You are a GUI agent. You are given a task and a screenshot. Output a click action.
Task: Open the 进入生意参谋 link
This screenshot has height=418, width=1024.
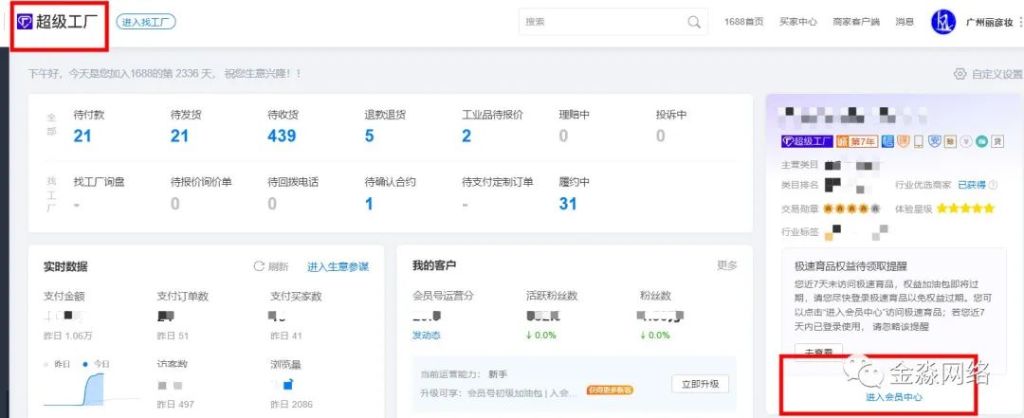338,266
